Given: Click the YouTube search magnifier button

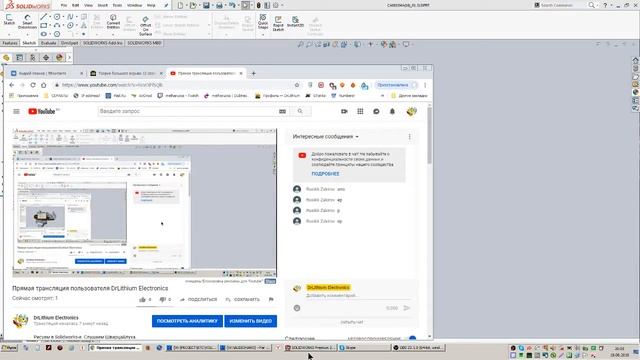Looking at the screenshot, I should tap(300, 111).
